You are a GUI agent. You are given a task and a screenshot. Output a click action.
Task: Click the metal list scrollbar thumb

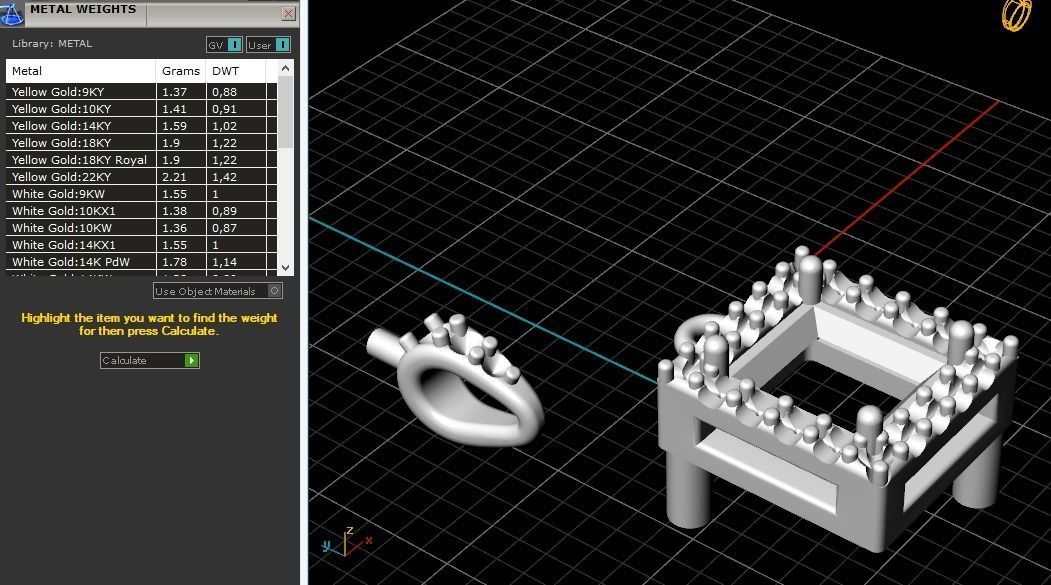tap(286, 112)
